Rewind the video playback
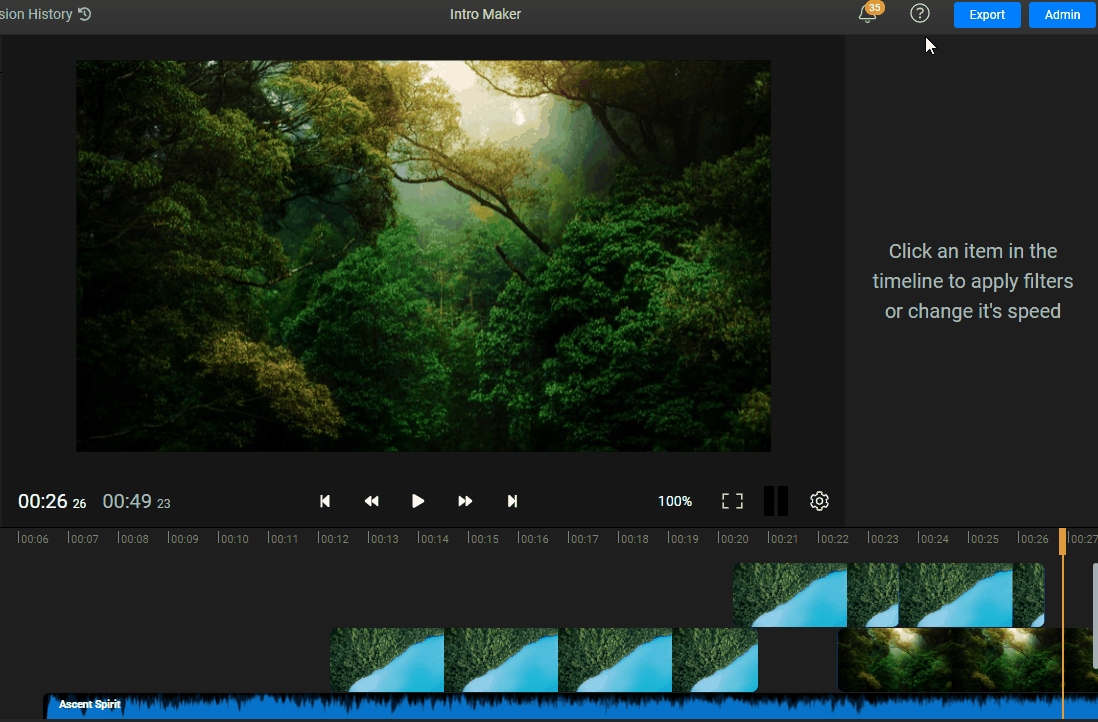1098x722 pixels. [371, 501]
